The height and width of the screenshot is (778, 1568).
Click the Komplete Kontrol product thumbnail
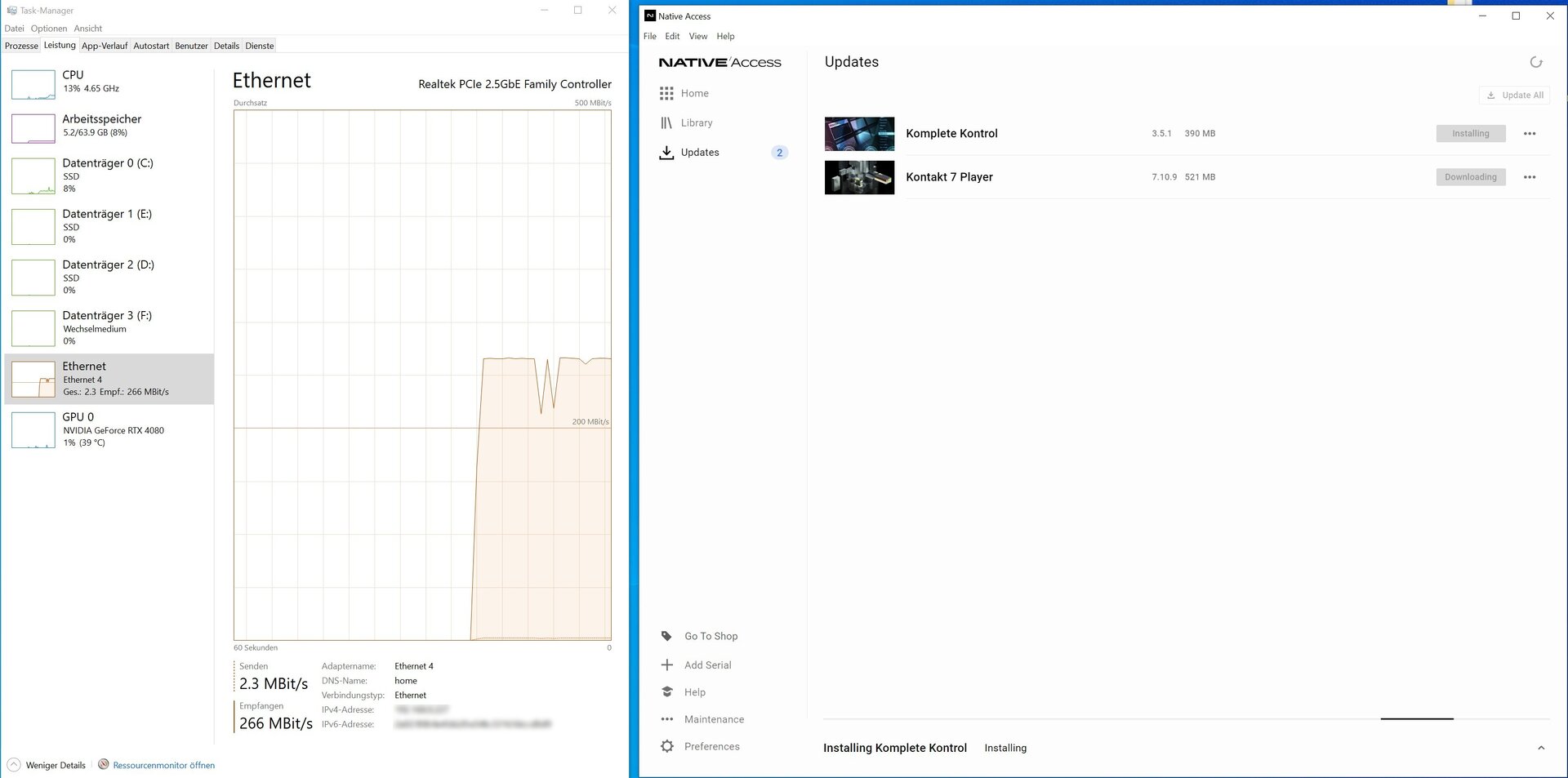coord(859,134)
